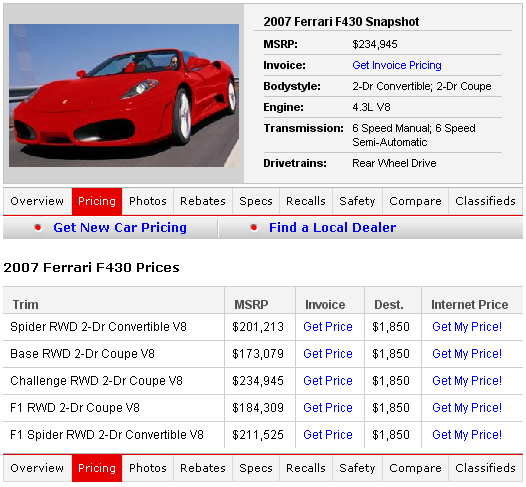Get Price invoice for Spider Convertible
The width and height of the screenshot is (526, 487).
click(x=328, y=327)
